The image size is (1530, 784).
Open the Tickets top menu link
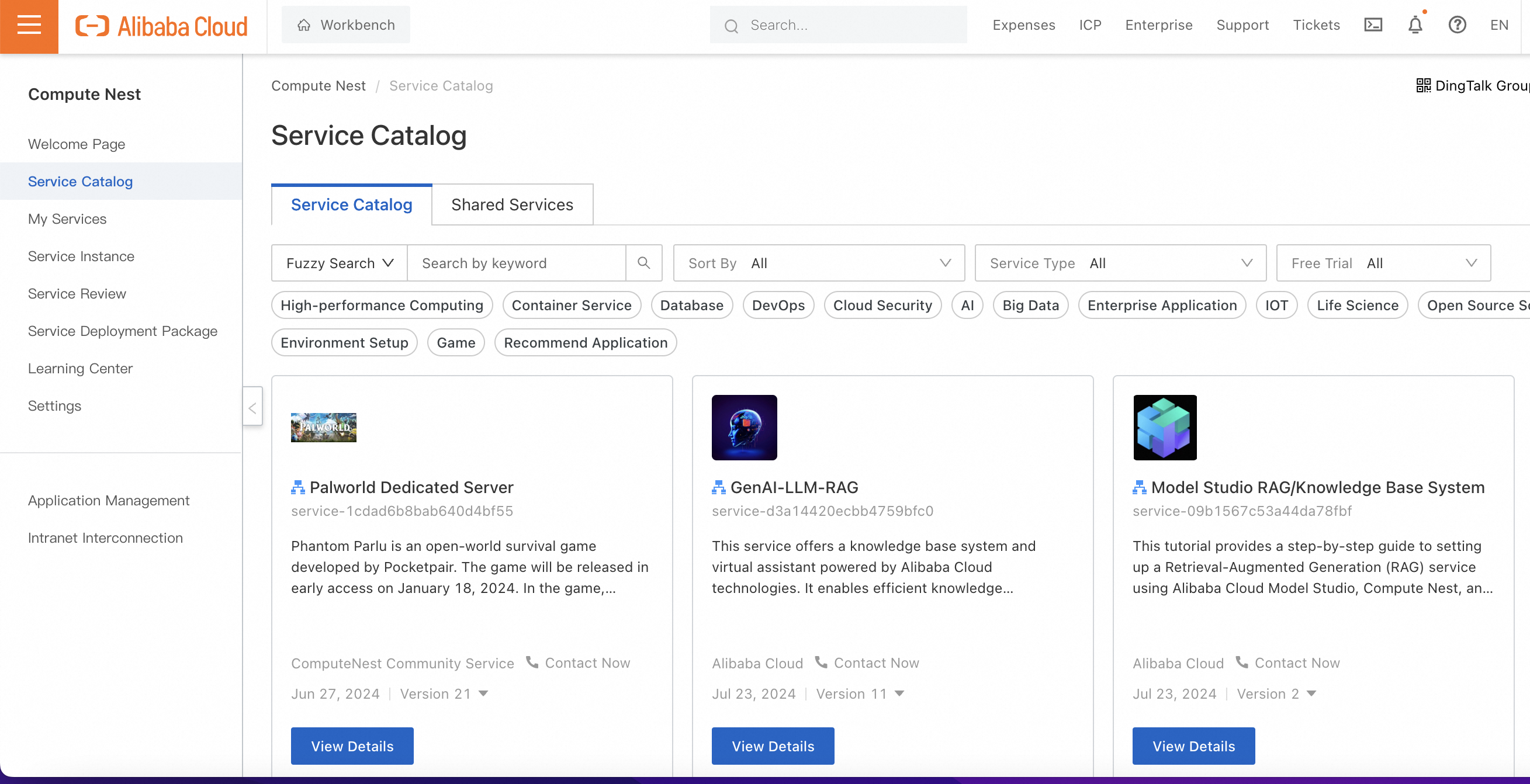pos(1316,25)
